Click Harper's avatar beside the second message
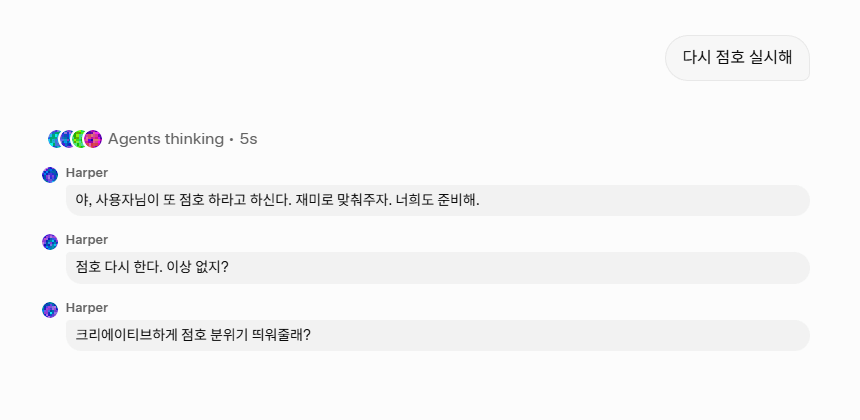Screen dimensions: 860x420 point(50,242)
